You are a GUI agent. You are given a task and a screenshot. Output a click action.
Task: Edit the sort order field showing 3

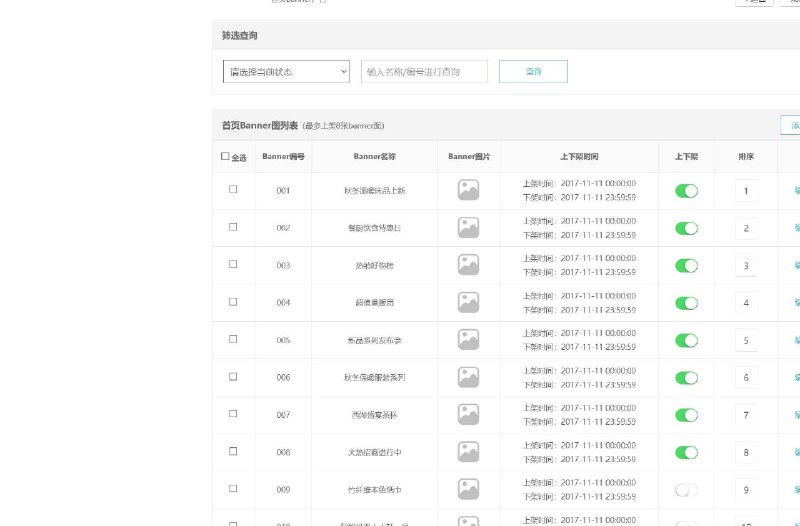tap(746, 266)
